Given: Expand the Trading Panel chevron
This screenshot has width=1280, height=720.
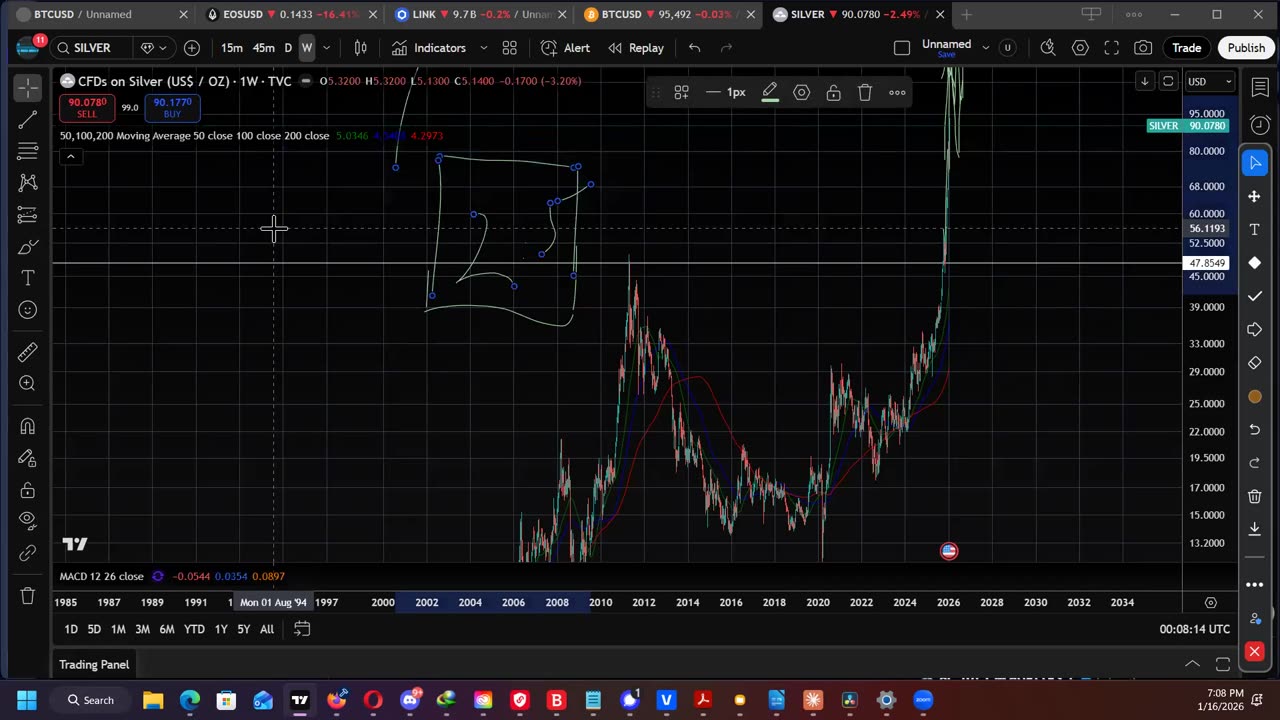Looking at the screenshot, I should coord(1192,664).
